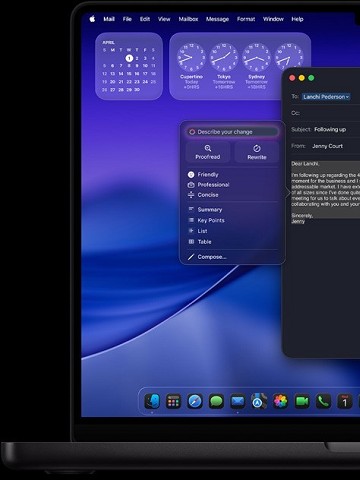
Task: Click the Proofread button
Action: (x=208, y=152)
